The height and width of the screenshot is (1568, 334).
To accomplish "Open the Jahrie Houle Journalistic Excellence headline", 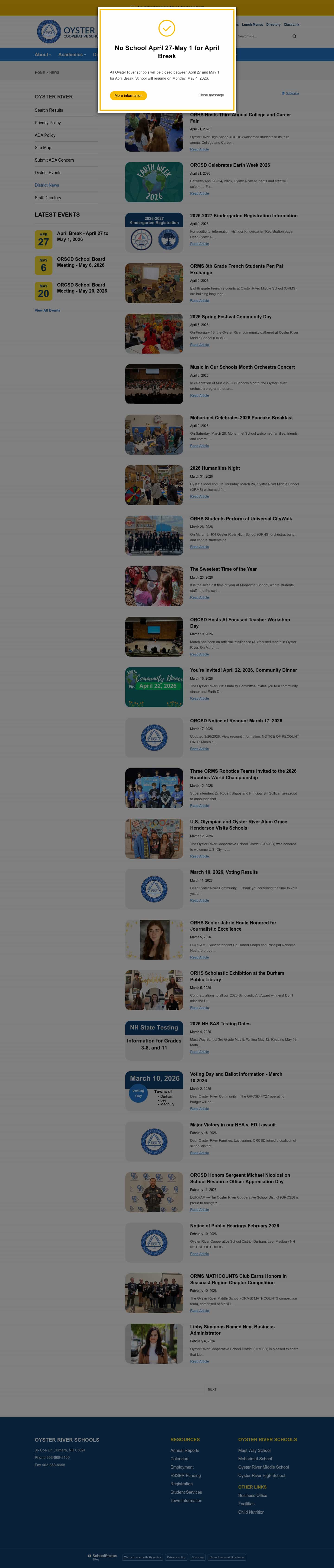I will 233,926.
